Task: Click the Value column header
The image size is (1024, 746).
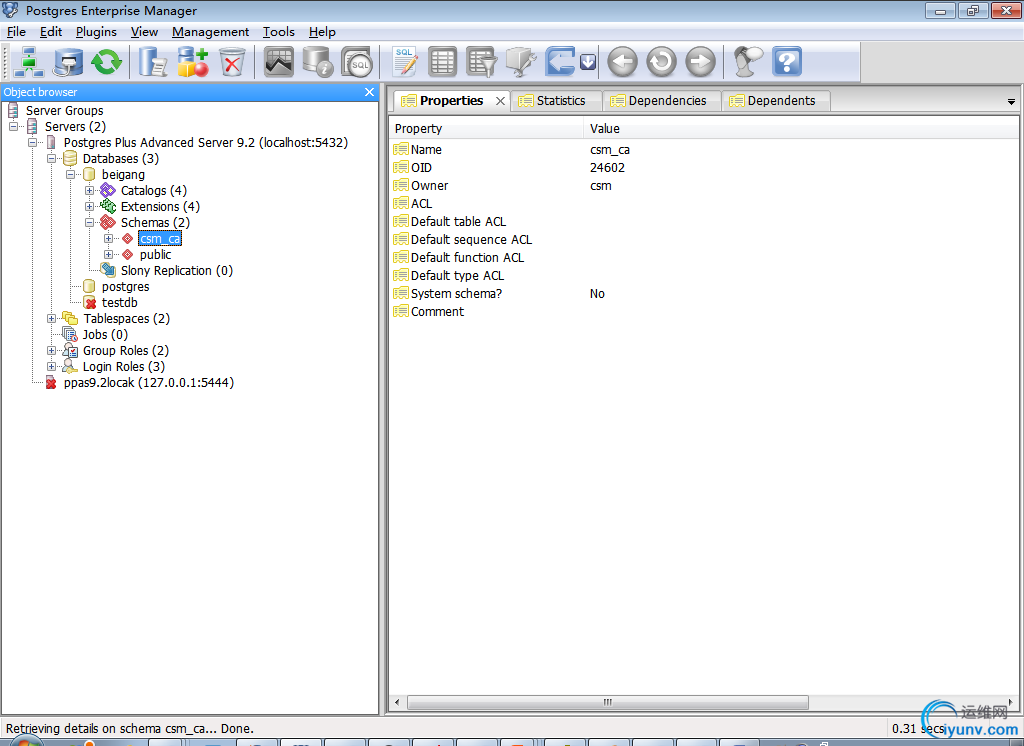Action: (801, 129)
